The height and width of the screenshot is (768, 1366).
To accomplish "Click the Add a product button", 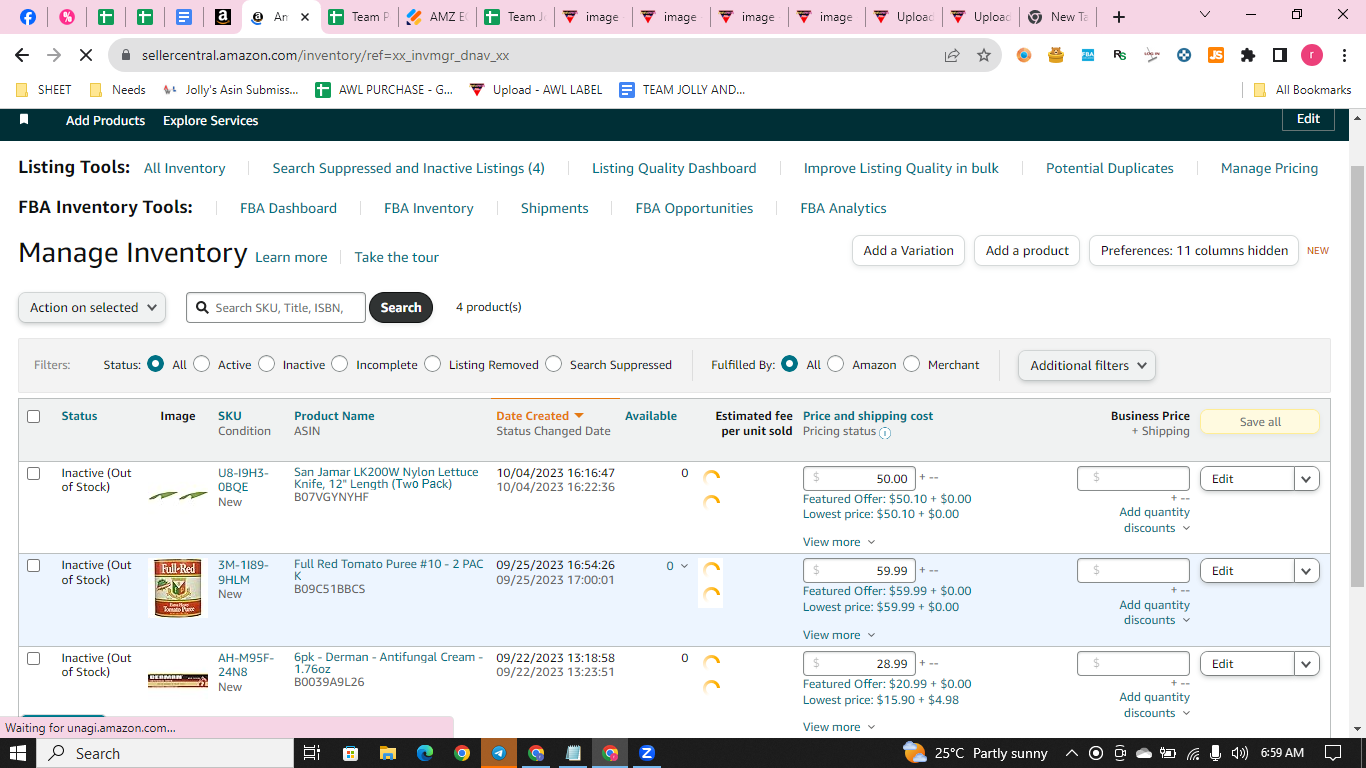I will coord(1027,251).
